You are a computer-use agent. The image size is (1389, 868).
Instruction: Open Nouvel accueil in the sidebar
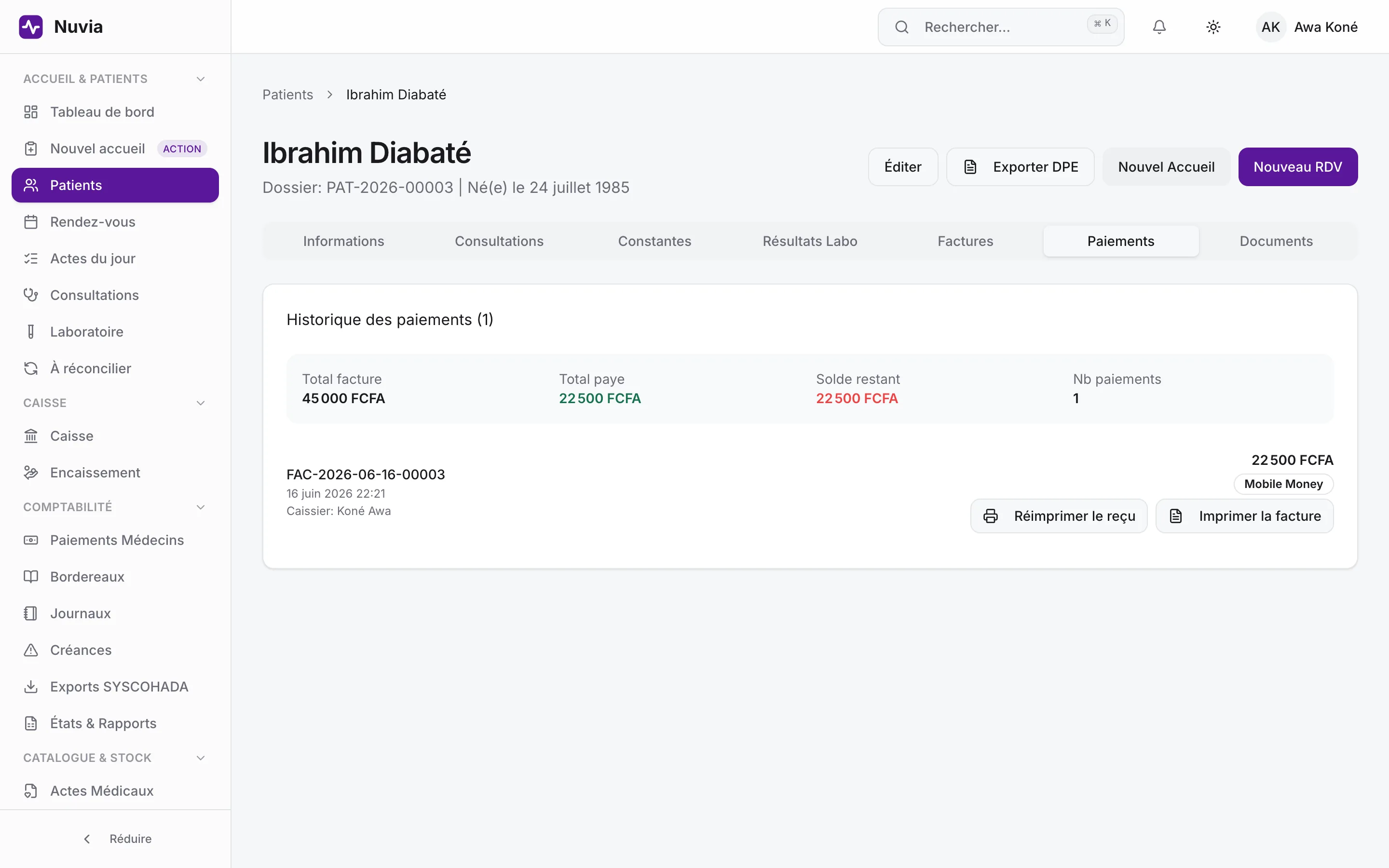[115, 149]
